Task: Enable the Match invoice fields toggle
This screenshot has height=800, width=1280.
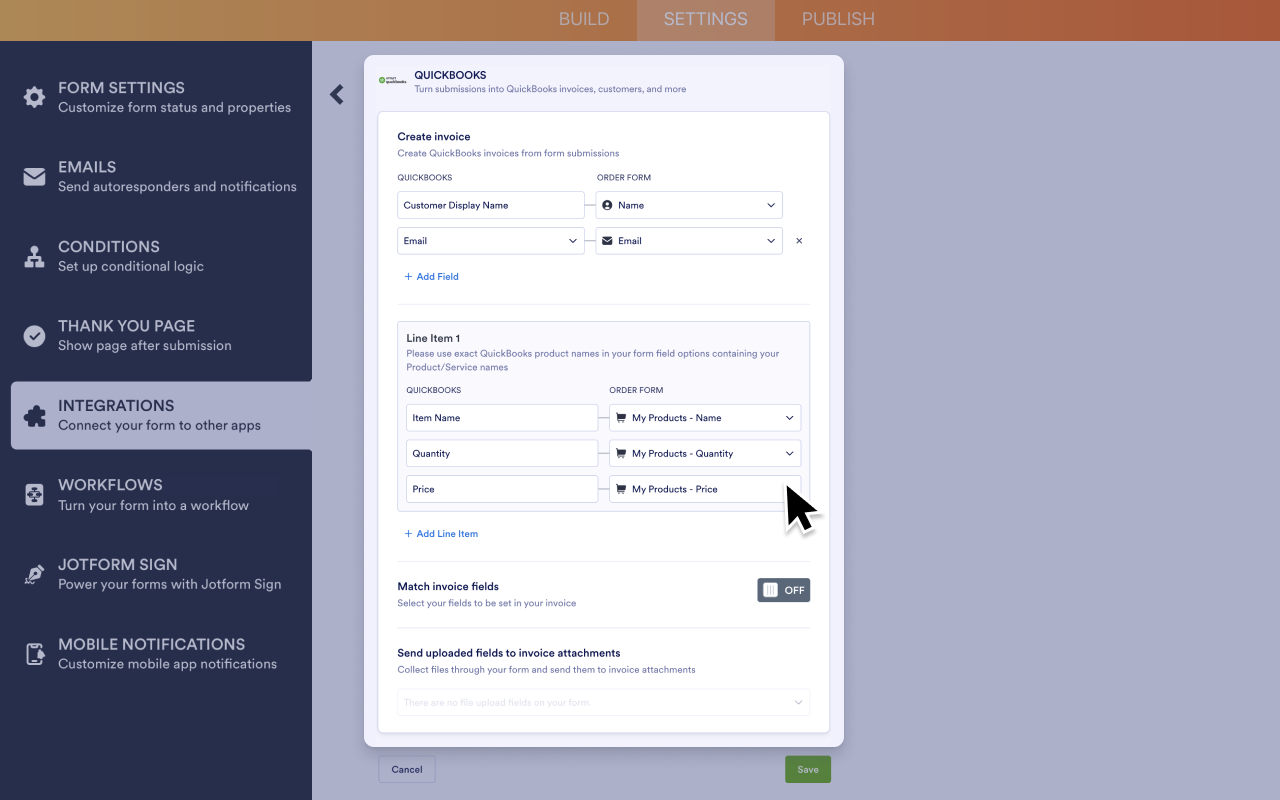Action: tap(783, 589)
